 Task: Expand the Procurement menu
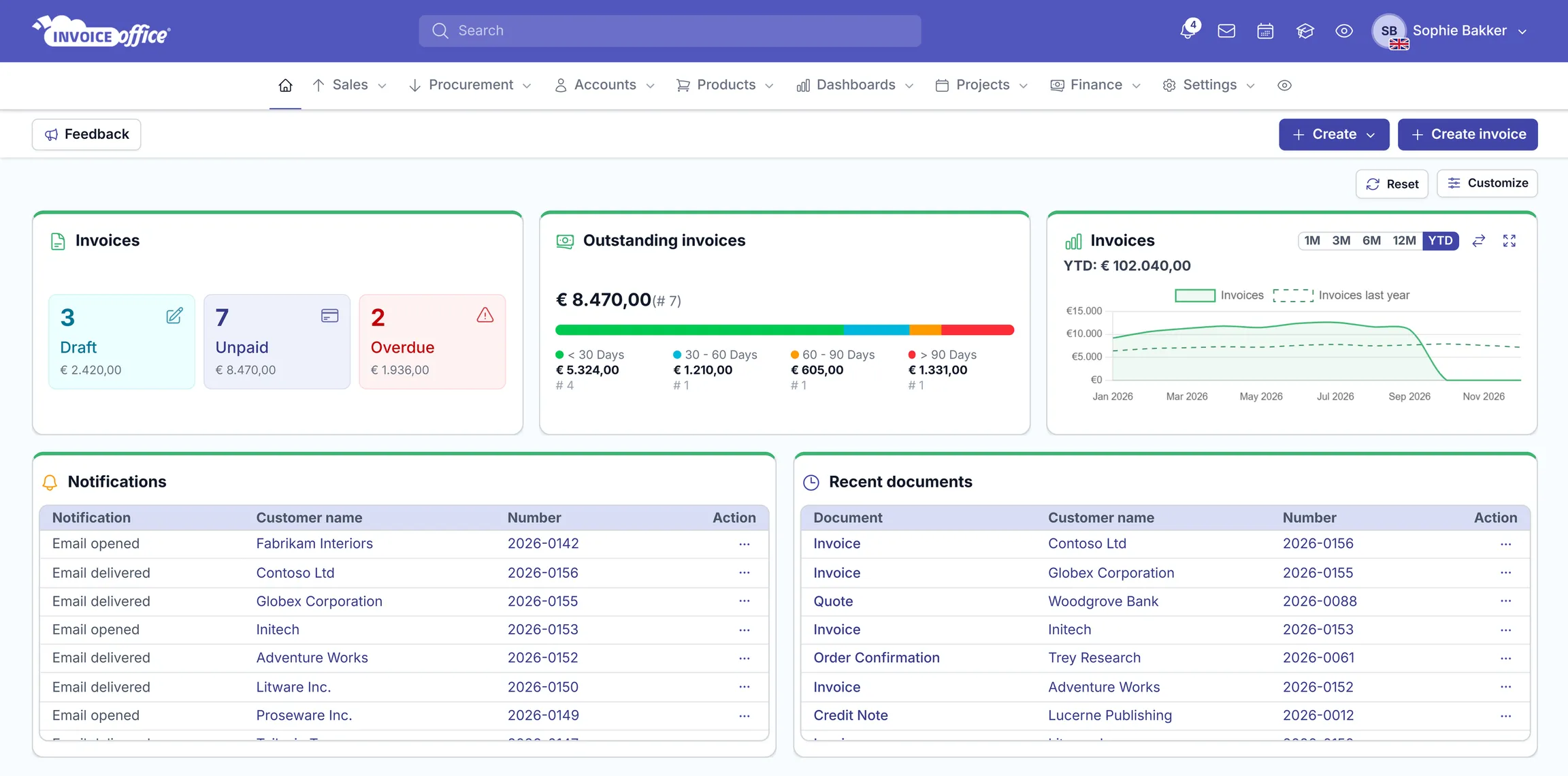click(470, 85)
